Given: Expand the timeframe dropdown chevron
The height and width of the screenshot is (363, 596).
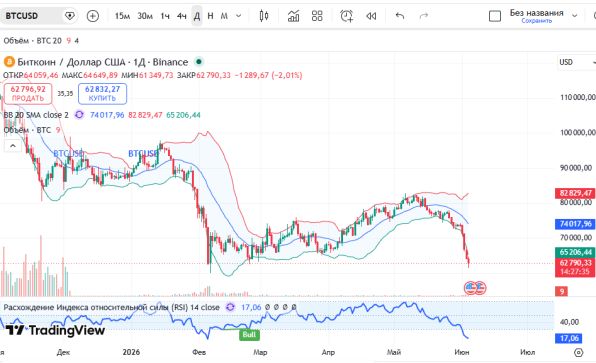Looking at the screenshot, I should click(x=239, y=16).
